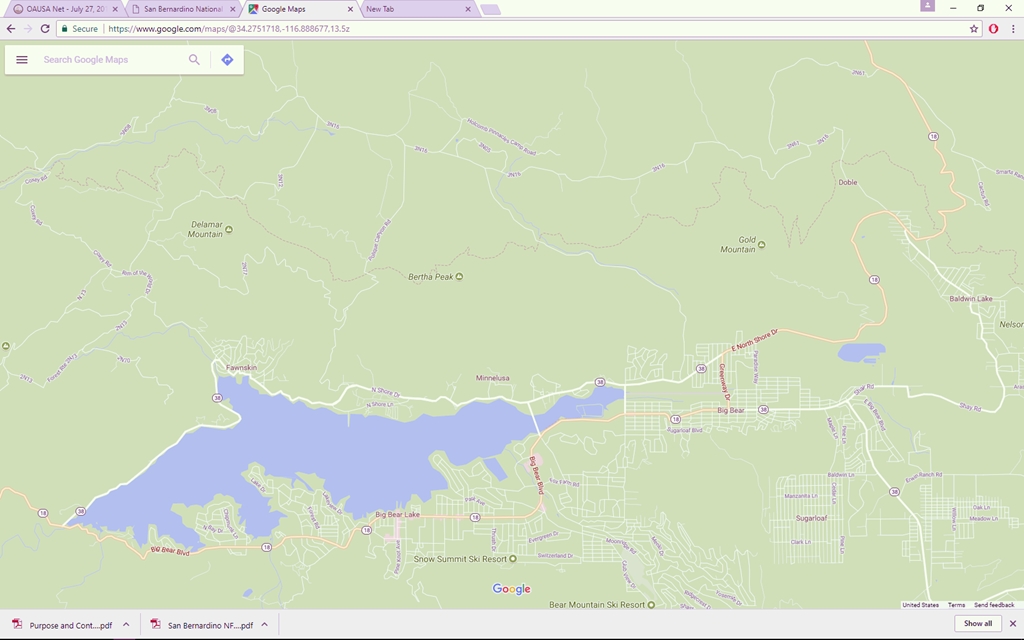
Task: Click the Opera extension icon
Action: point(993,29)
